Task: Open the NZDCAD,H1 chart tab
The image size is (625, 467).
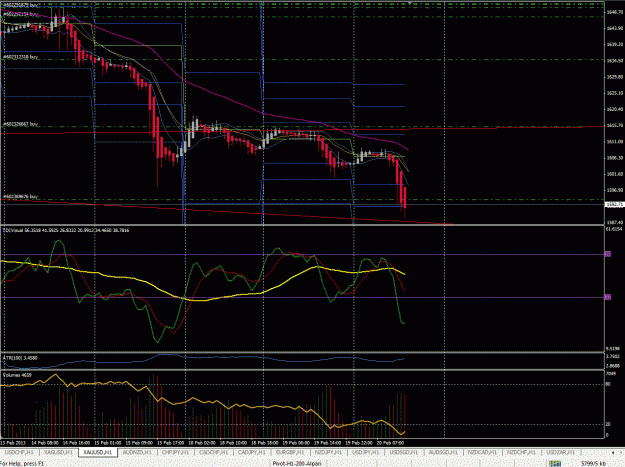Action: click(x=482, y=452)
